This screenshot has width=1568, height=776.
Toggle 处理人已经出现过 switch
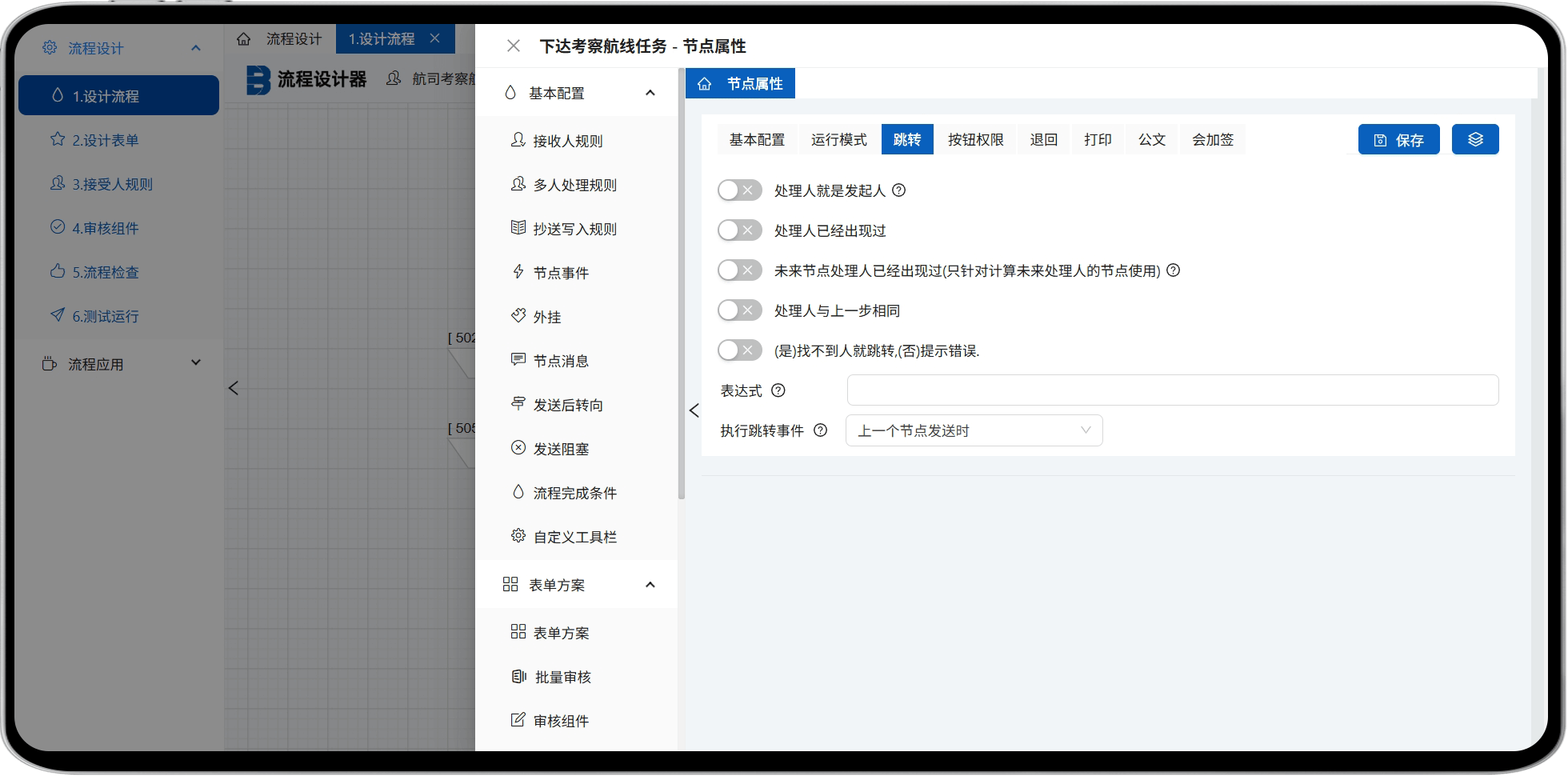tap(739, 230)
